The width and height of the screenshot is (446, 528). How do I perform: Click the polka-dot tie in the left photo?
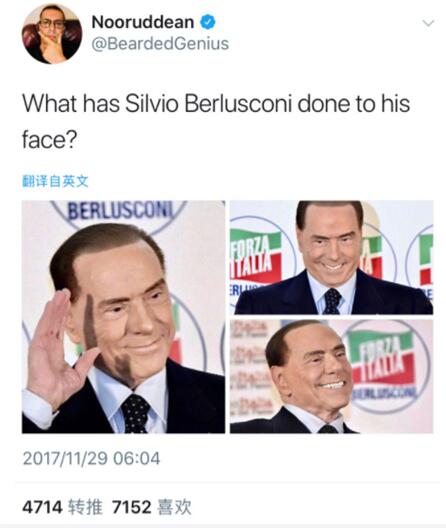[135, 413]
